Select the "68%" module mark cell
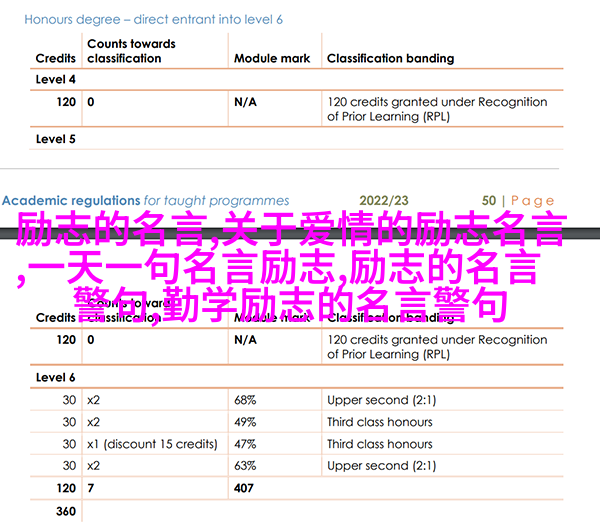This screenshot has height=524, width=600. tap(245, 400)
